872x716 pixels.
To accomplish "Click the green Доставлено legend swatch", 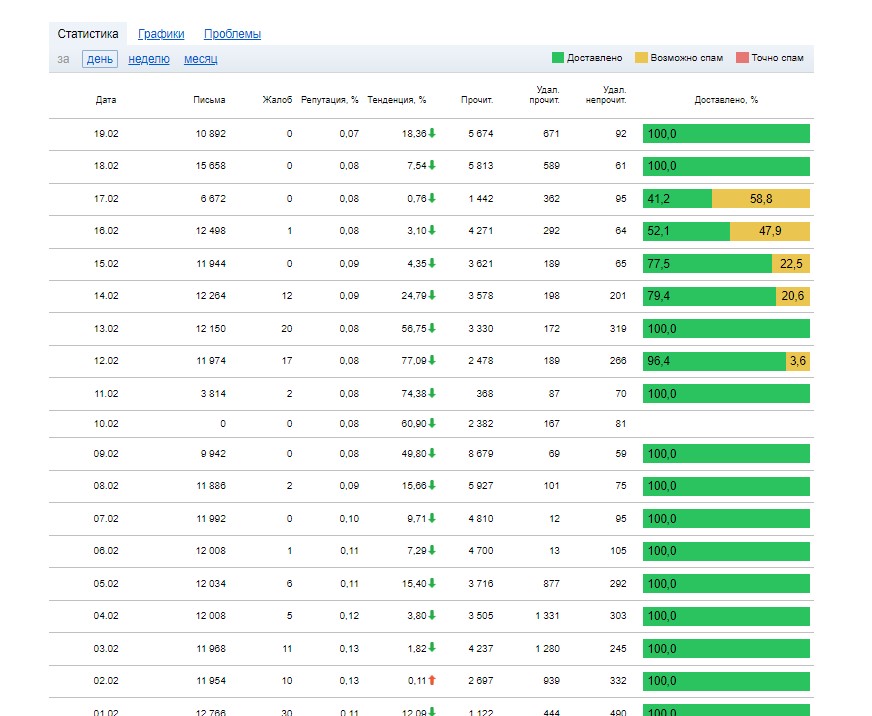I will pyautogui.click(x=558, y=57).
